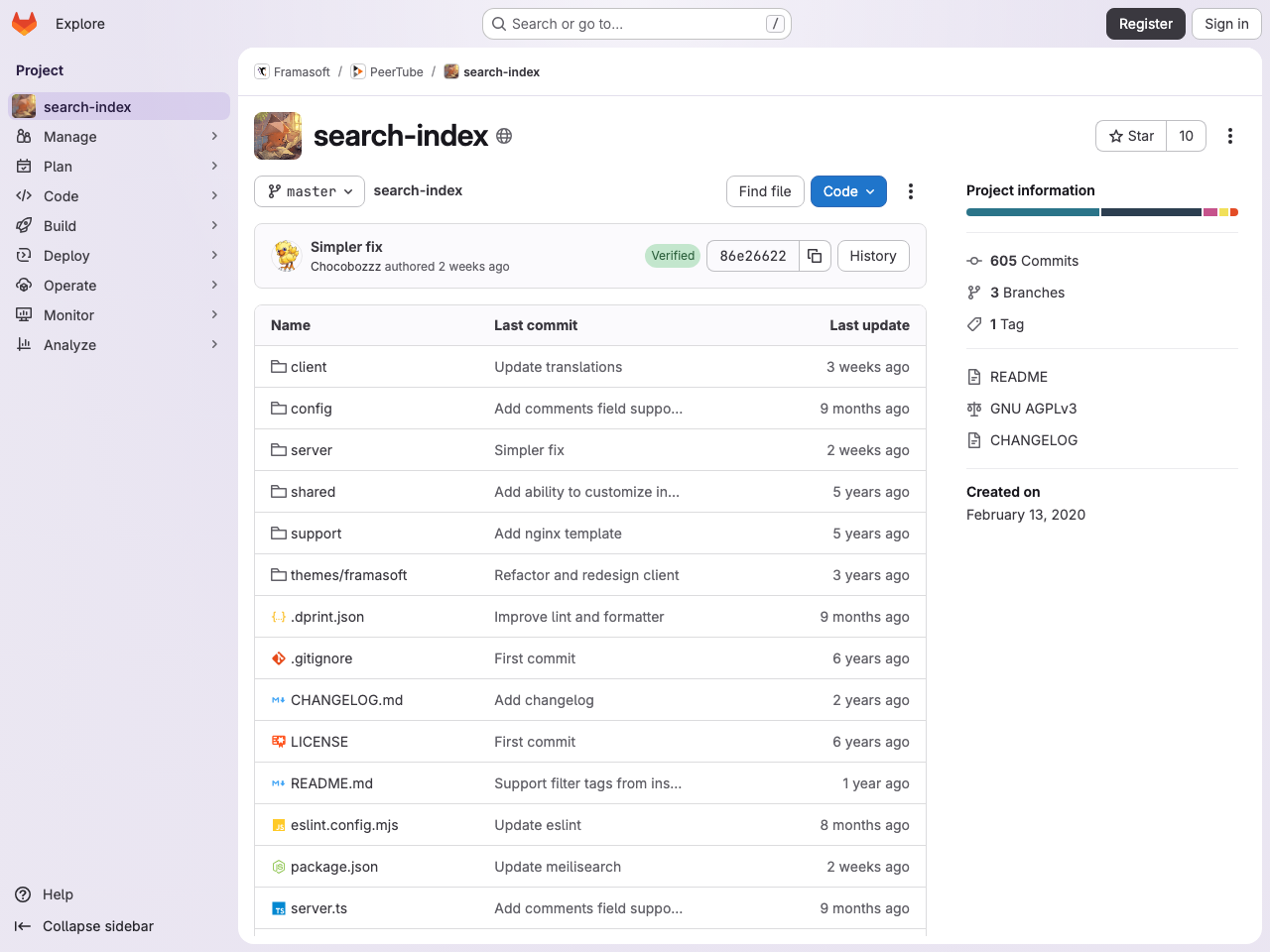The width and height of the screenshot is (1270, 952).
Task: Click the Search or go to field
Action: click(635, 23)
